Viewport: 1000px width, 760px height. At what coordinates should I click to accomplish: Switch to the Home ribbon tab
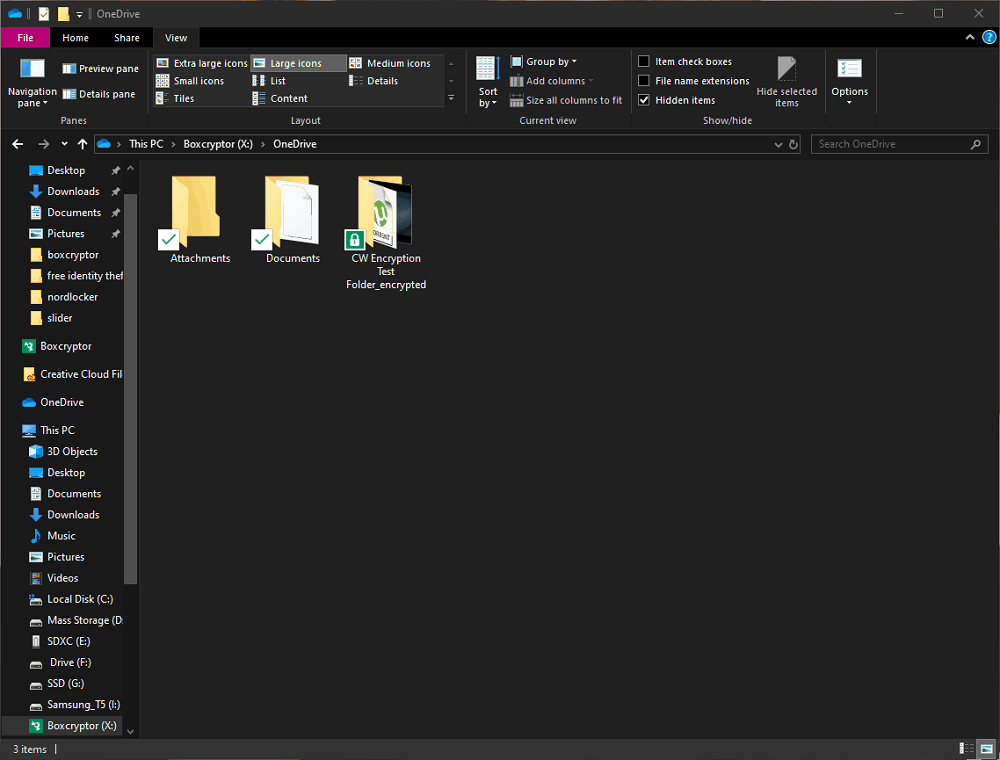pos(75,38)
